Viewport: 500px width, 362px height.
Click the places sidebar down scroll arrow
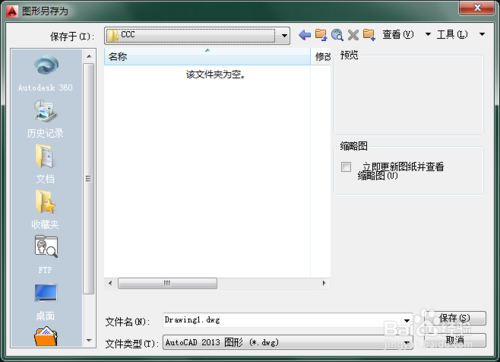click(x=89, y=340)
